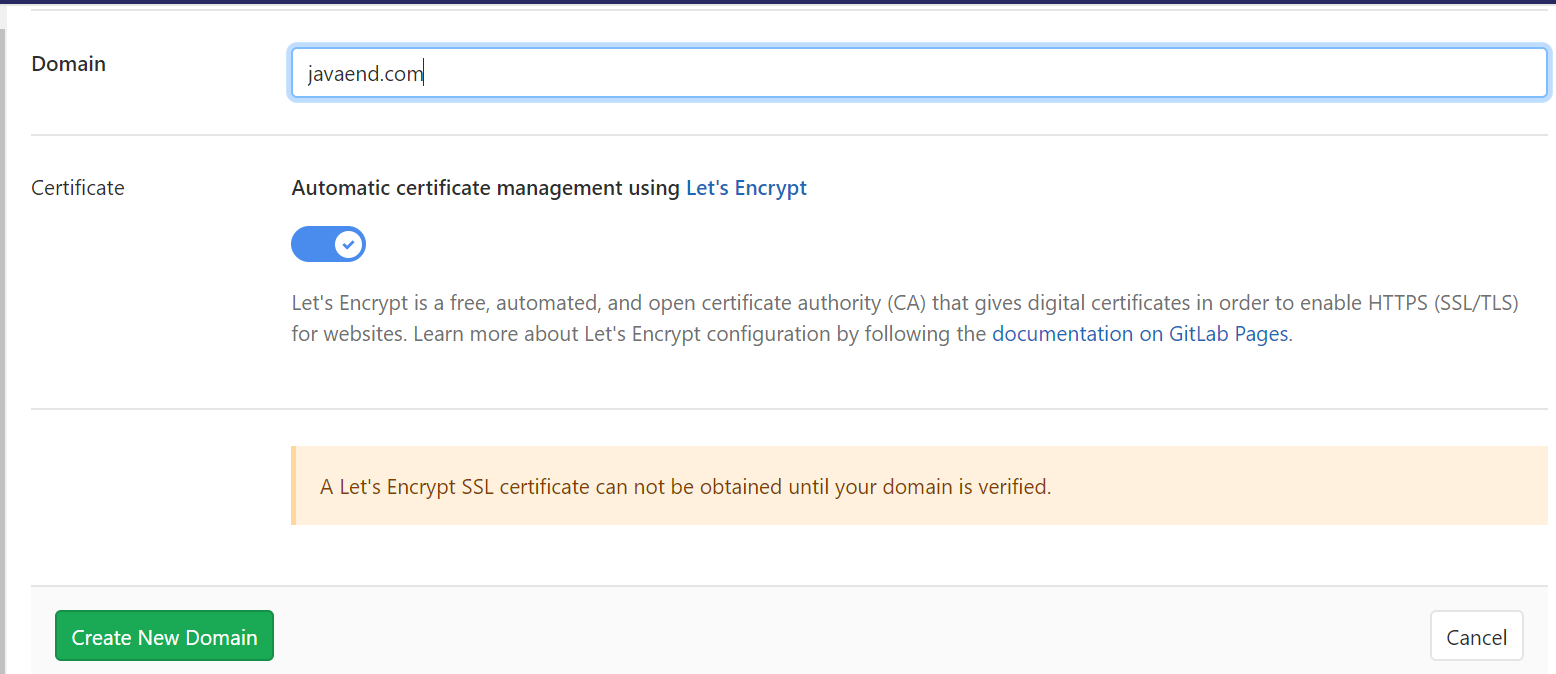Click the Certificate section label
The image size is (1556, 674).
click(78, 188)
